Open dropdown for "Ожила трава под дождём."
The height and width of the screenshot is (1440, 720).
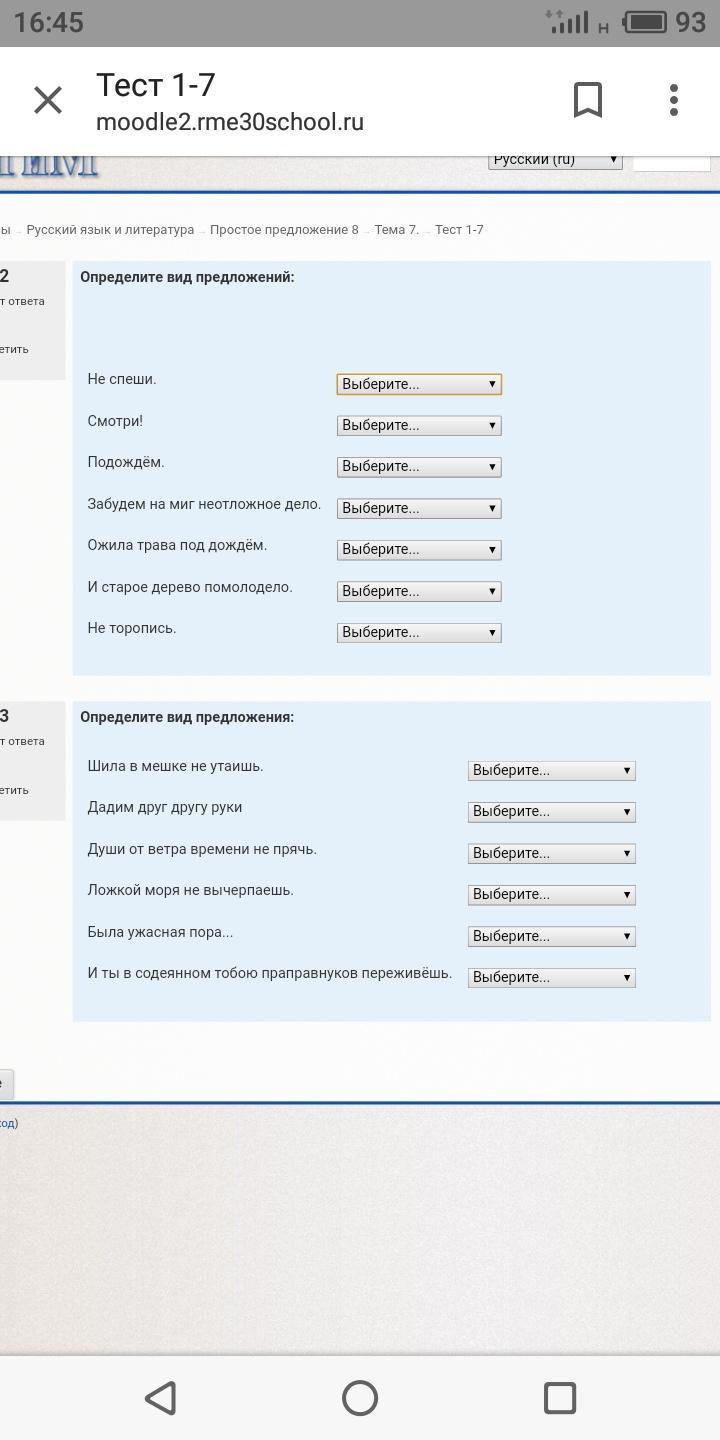point(419,550)
